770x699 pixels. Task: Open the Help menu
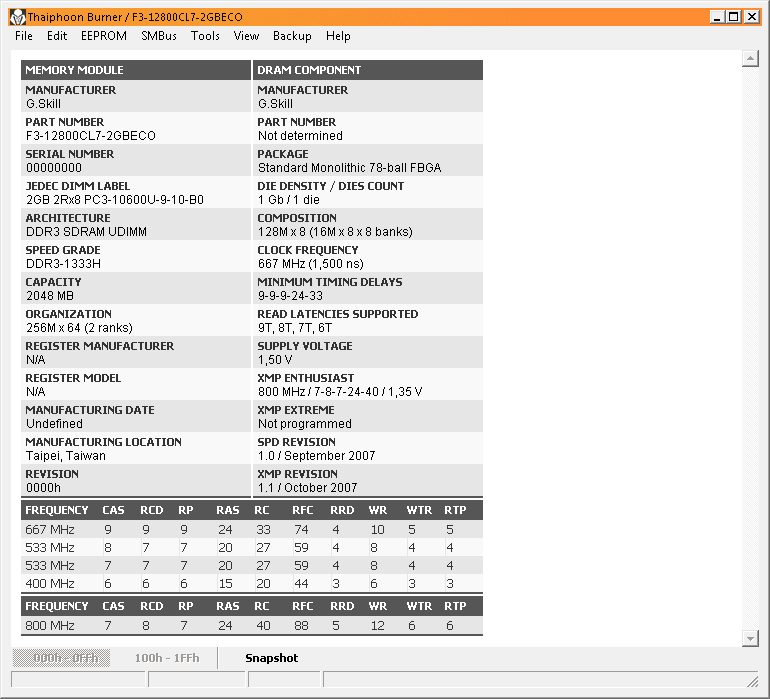click(x=338, y=36)
